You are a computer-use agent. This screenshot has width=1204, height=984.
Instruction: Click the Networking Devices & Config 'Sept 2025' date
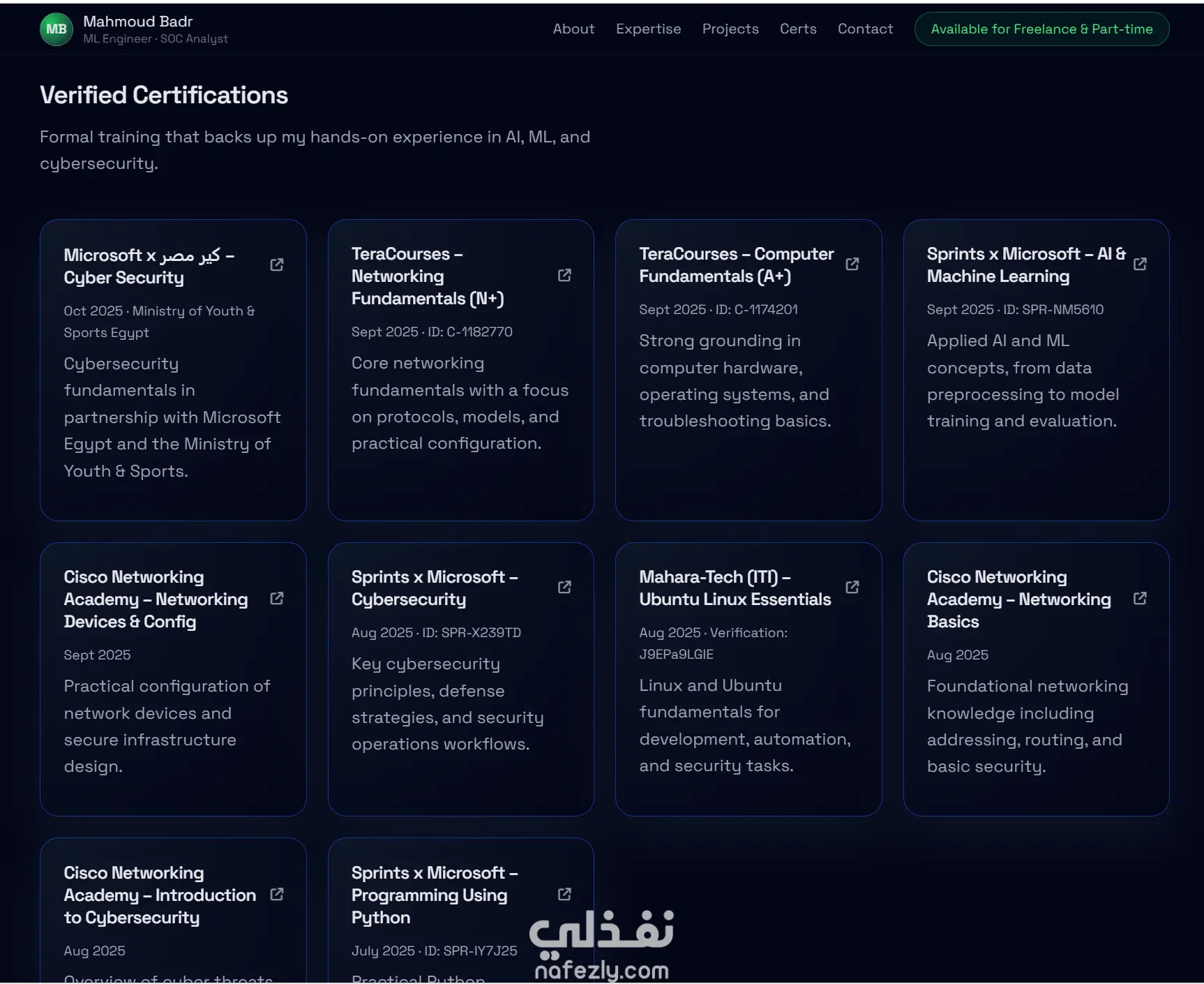pyautogui.click(x=97, y=655)
